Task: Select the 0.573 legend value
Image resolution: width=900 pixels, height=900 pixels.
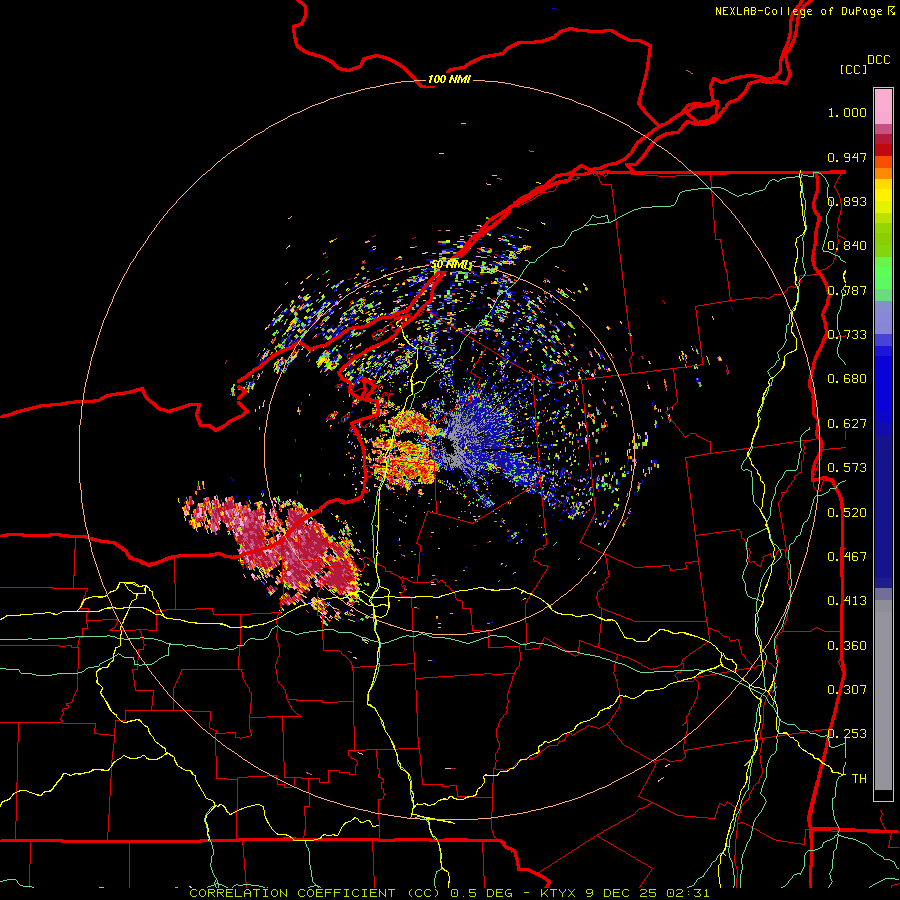Action: tap(847, 468)
